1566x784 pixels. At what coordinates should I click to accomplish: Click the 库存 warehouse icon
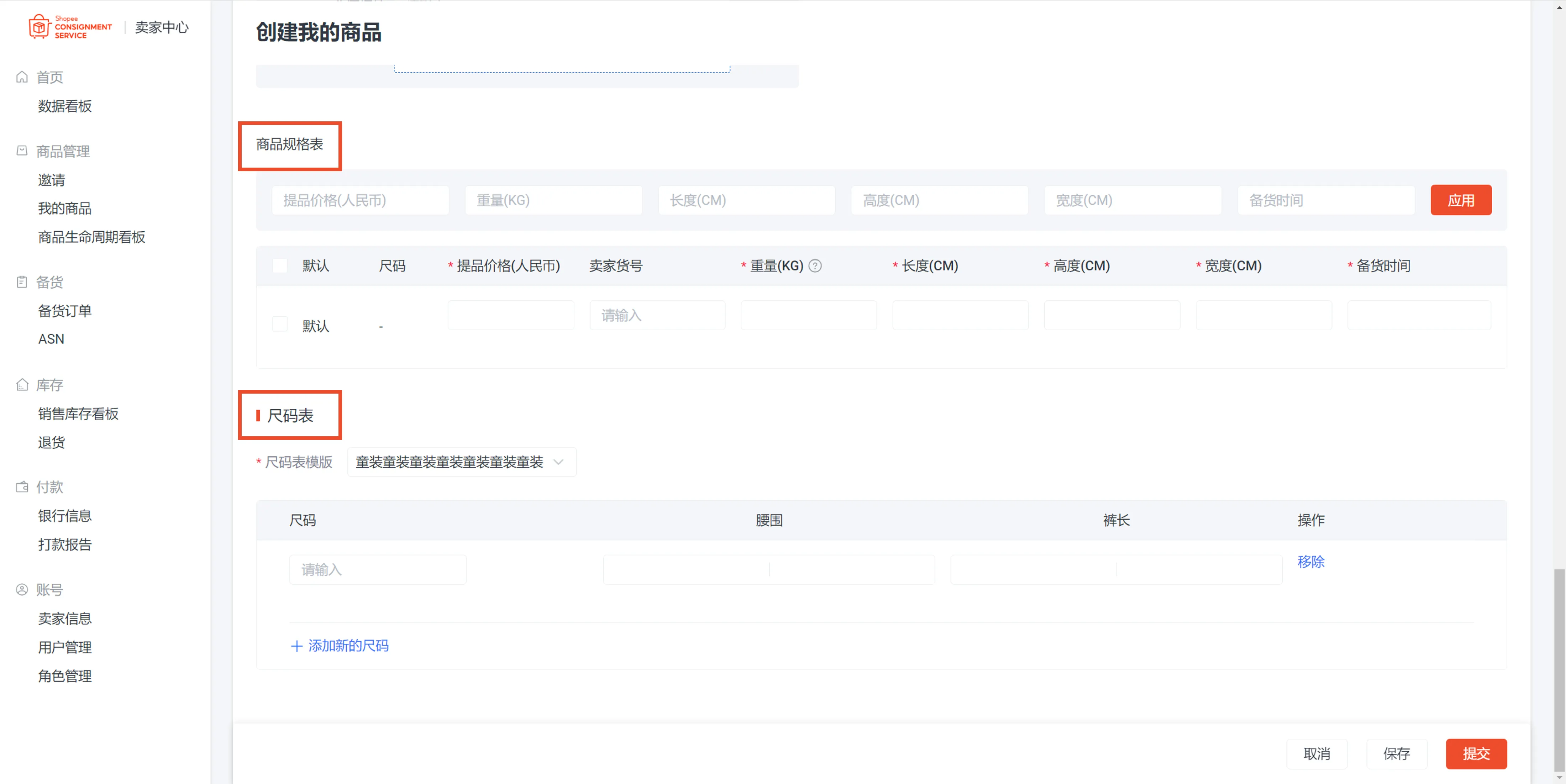[22, 385]
